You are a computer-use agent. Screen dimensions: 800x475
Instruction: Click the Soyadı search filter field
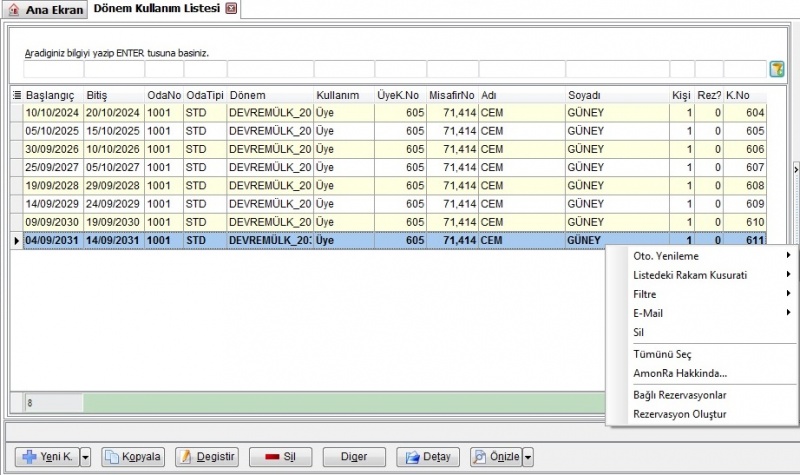(x=617, y=69)
